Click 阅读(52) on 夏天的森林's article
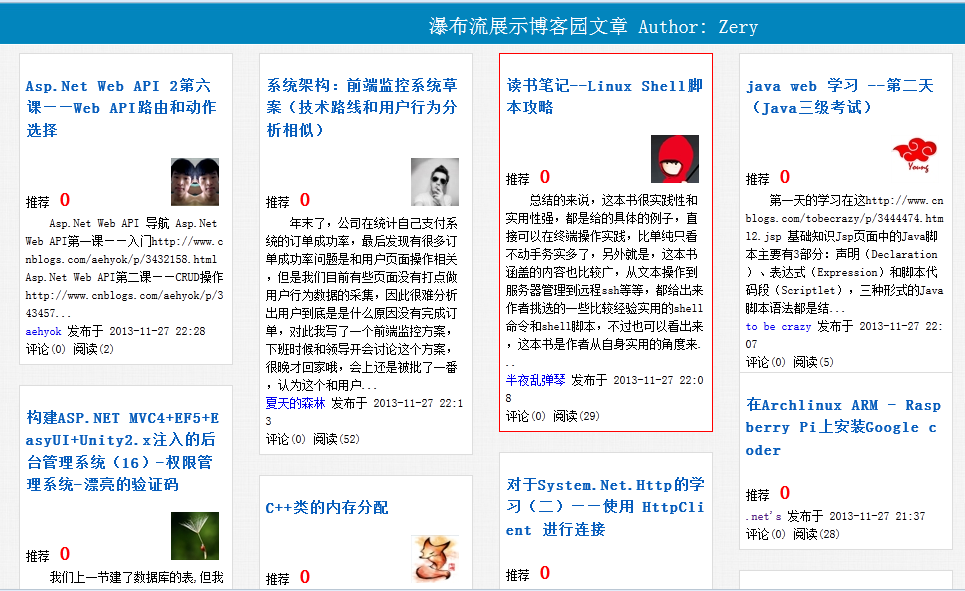965x591 pixels. (x=336, y=439)
